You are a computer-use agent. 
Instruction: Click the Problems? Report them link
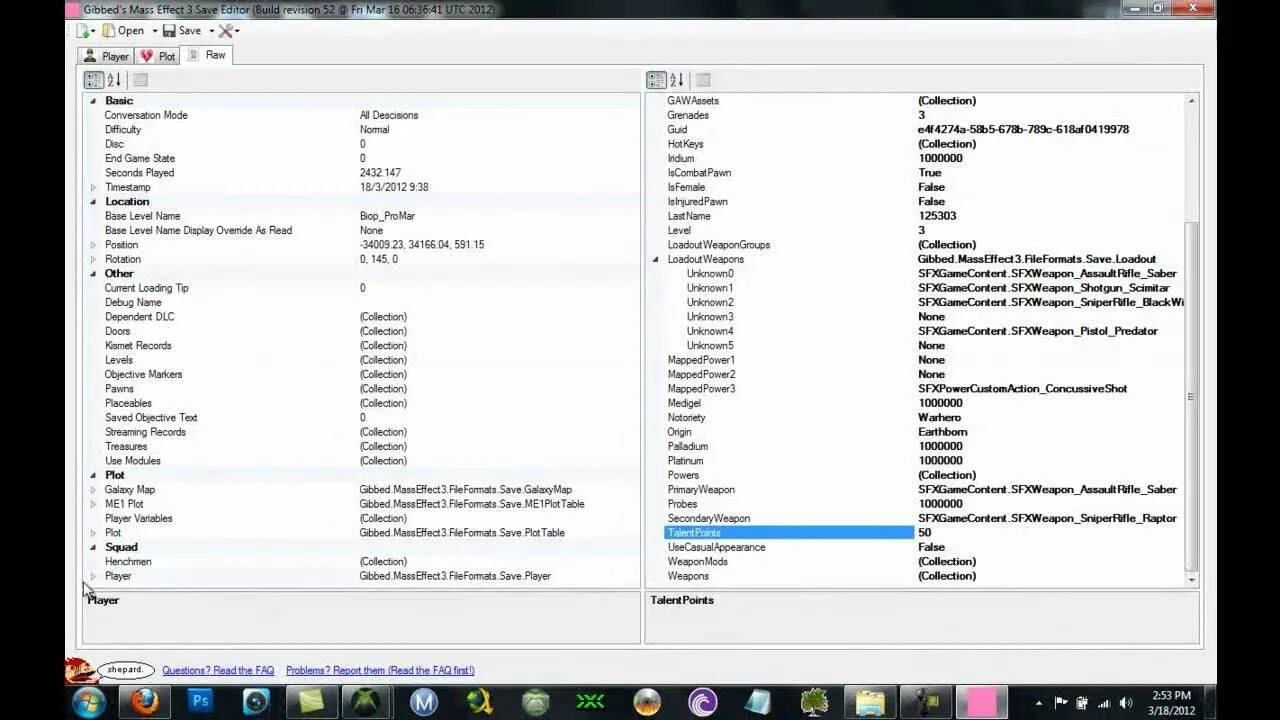pos(380,670)
